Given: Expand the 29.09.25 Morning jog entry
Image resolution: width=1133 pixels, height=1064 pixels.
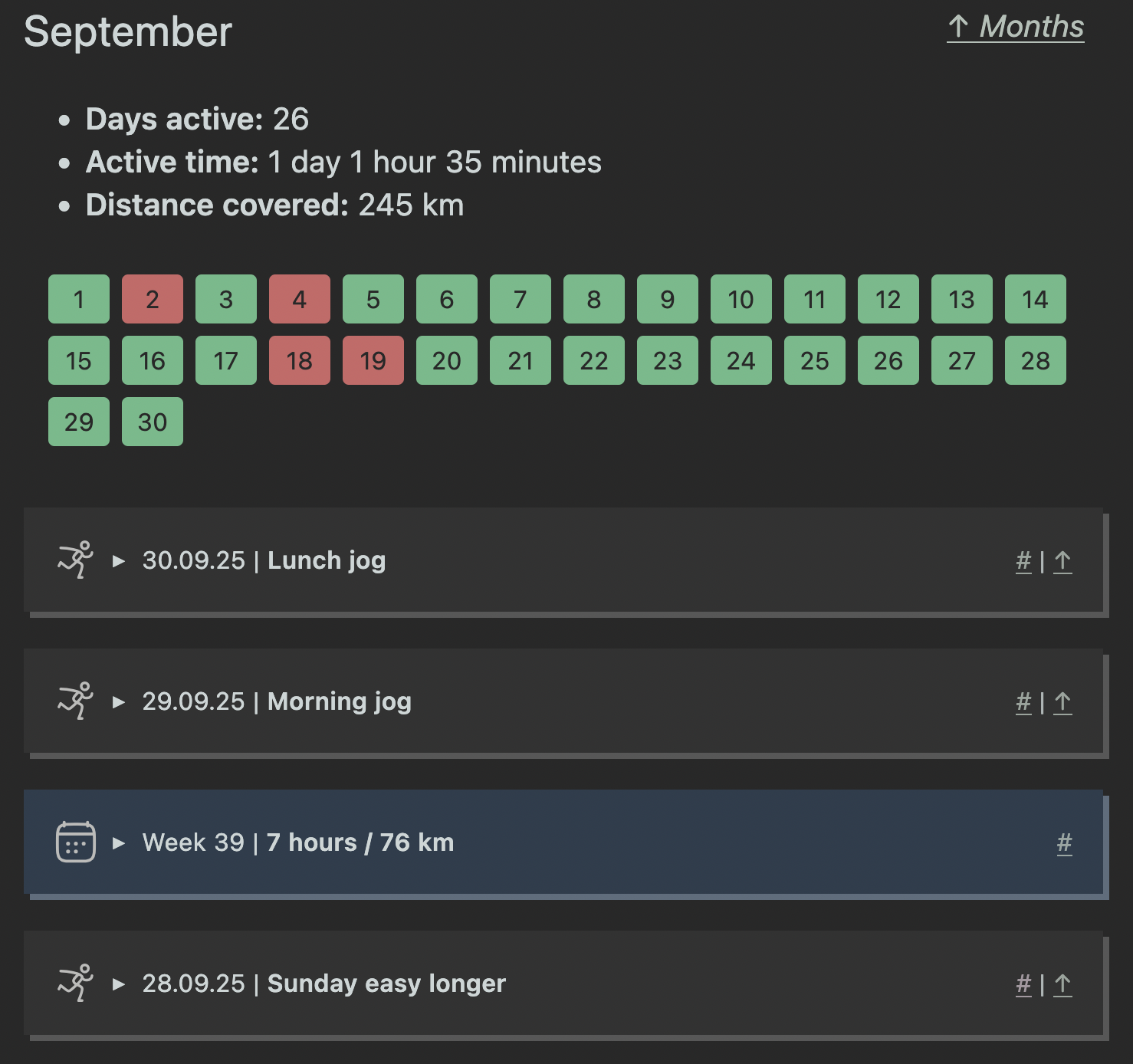Looking at the screenshot, I should (119, 702).
